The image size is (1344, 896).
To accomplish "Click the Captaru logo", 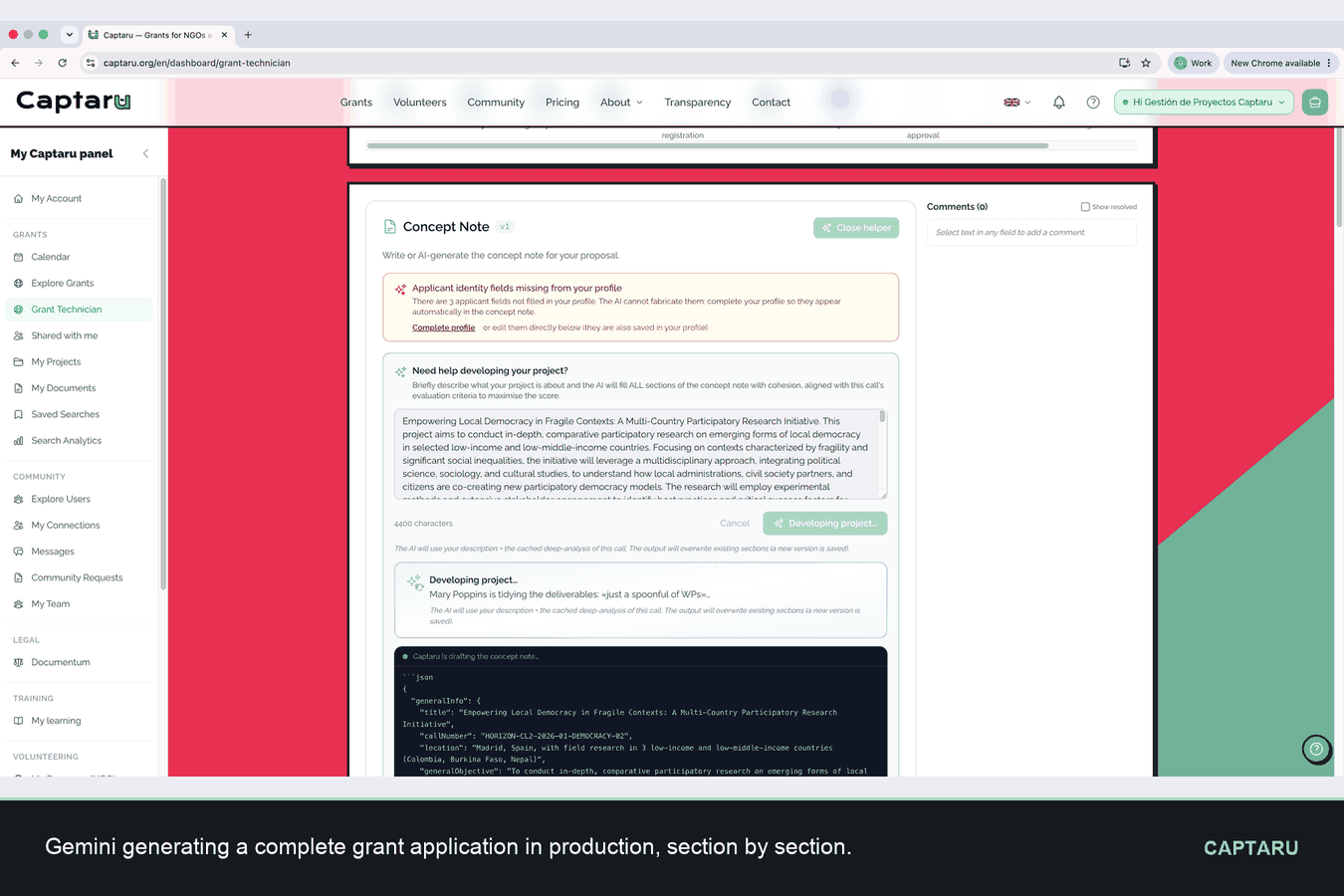I will pos(74,101).
